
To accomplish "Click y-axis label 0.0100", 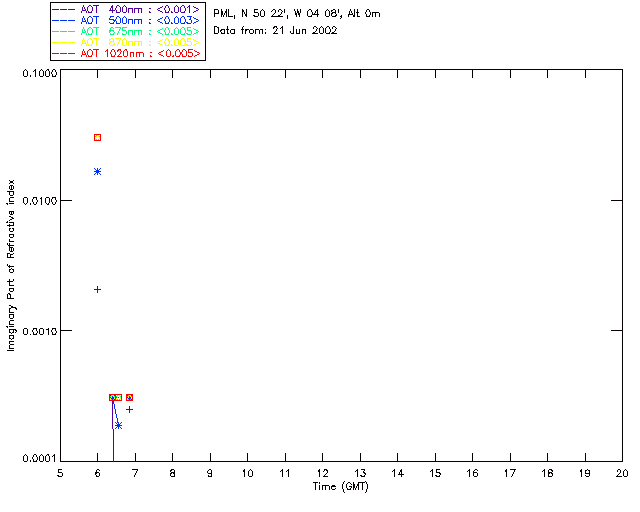I will pyautogui.click(x=40, y=201).
